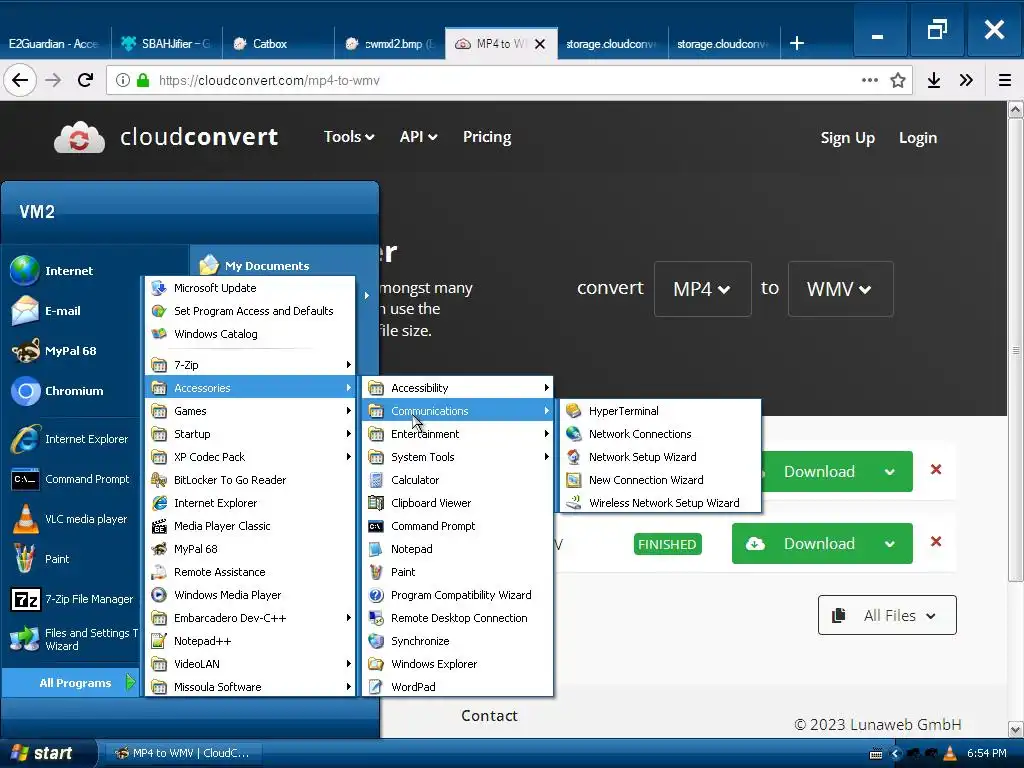Screen dimensions: 1024x768
Task: Click MP4 to WMV taskbar button
Action: pos(182,753)
